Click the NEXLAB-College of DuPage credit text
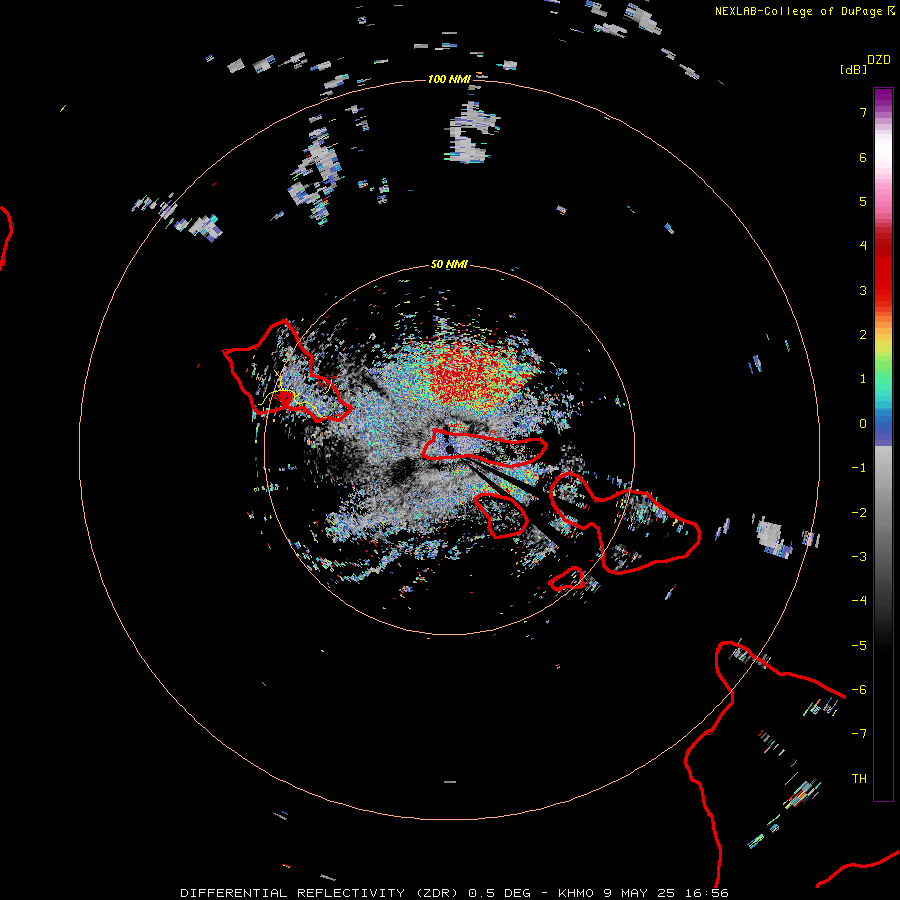 (x=804, y=11)
